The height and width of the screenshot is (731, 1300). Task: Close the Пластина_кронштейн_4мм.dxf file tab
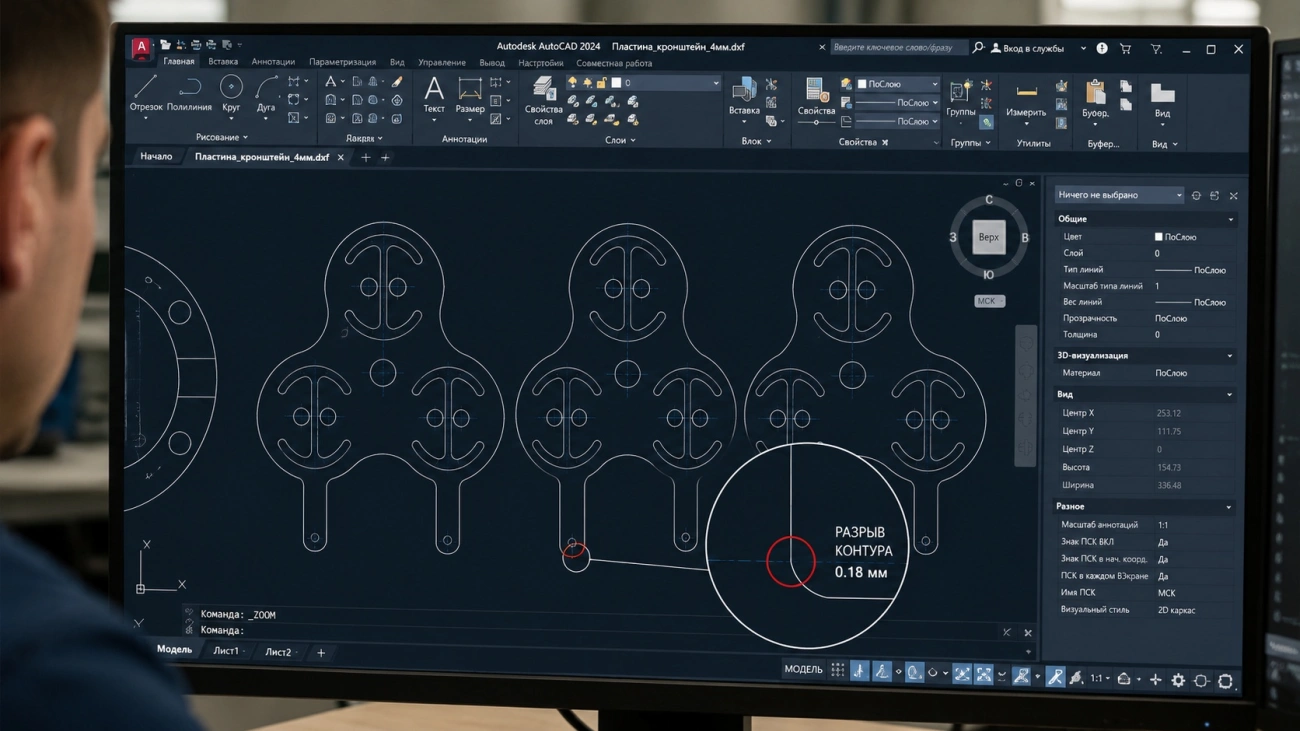341,158
